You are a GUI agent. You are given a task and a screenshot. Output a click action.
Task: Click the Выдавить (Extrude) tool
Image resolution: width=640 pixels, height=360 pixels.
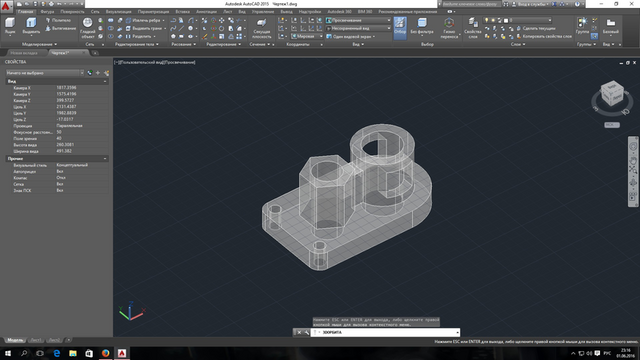[31, 27]
